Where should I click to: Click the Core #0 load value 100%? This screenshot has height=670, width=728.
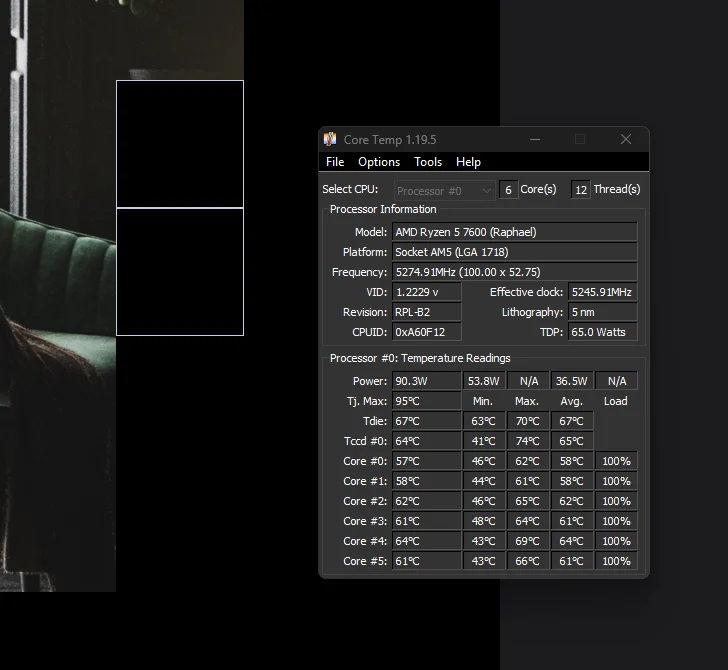click(x=616, y=461)
